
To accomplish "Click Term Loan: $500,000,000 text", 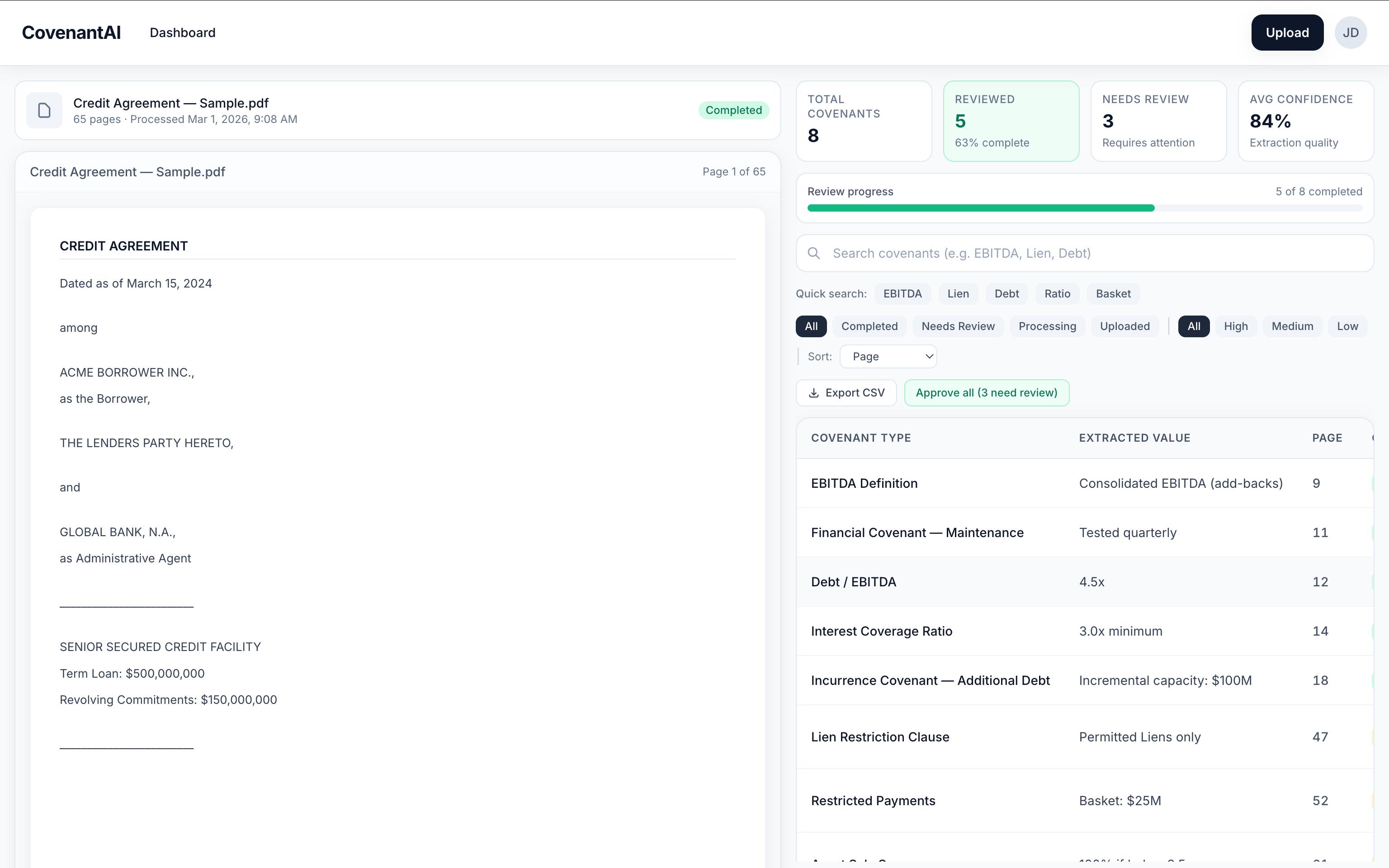I will click(x=132, y=674).
